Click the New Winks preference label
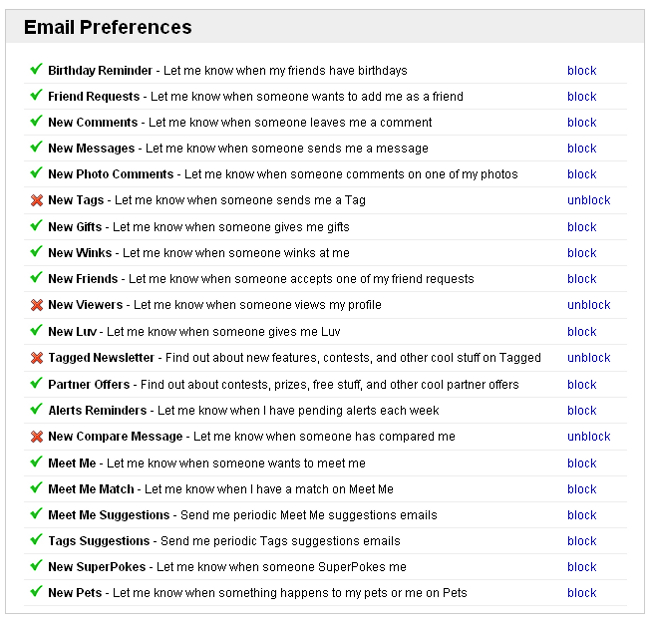The height and width of the screenshot is (618, 650). pyautogui.click(x=80, y=253)
